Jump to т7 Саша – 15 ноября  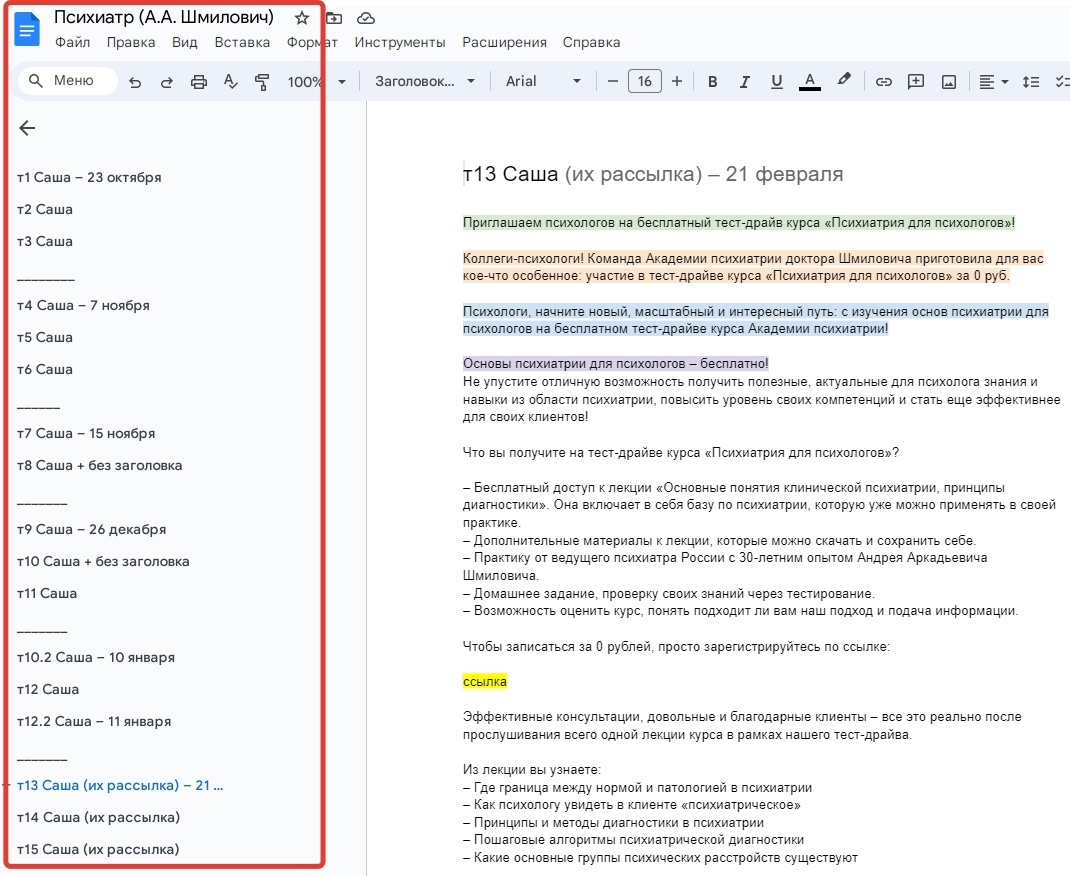click(x=86, y=434)
